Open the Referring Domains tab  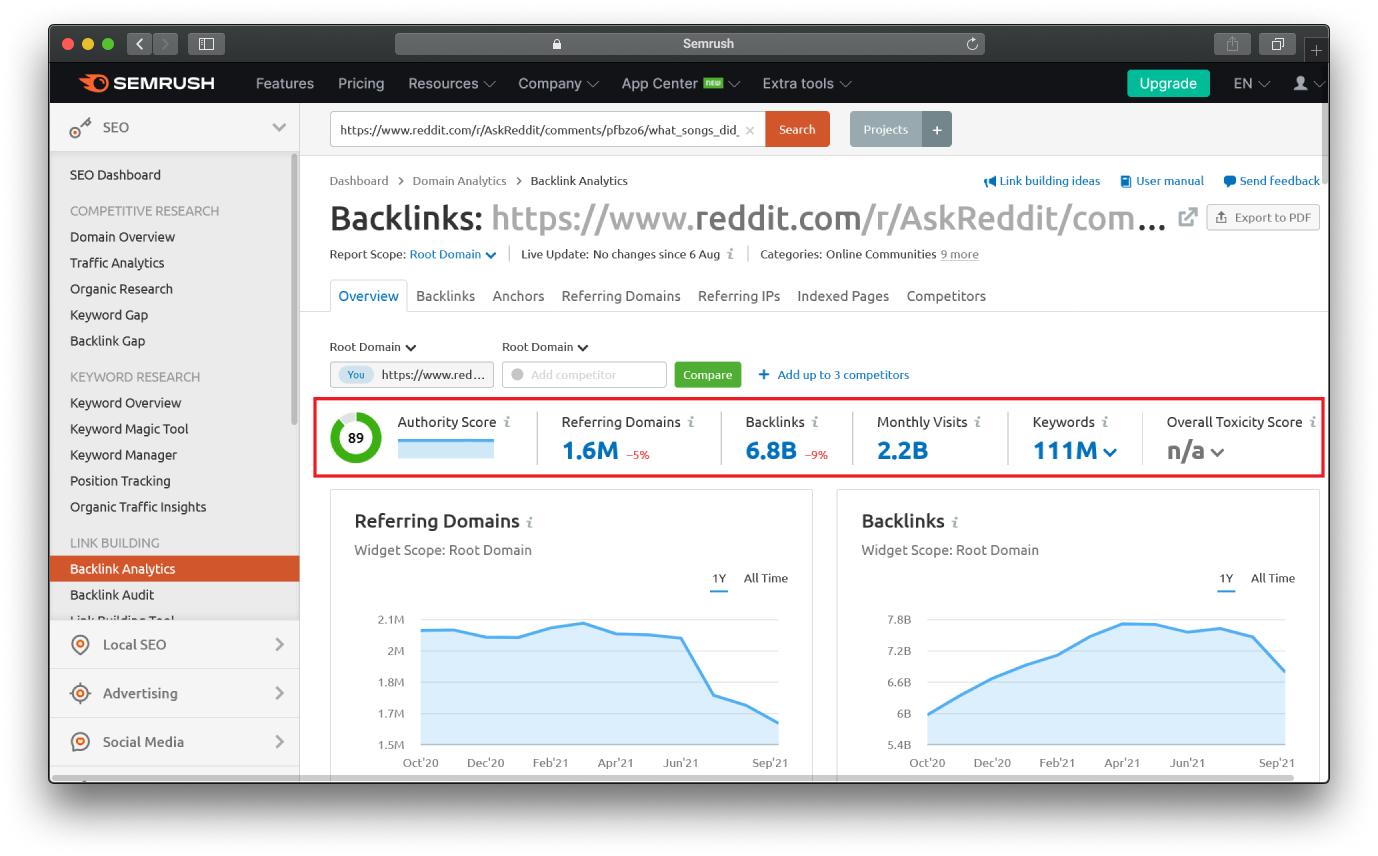pyautogui.click(x=621, y=296)
